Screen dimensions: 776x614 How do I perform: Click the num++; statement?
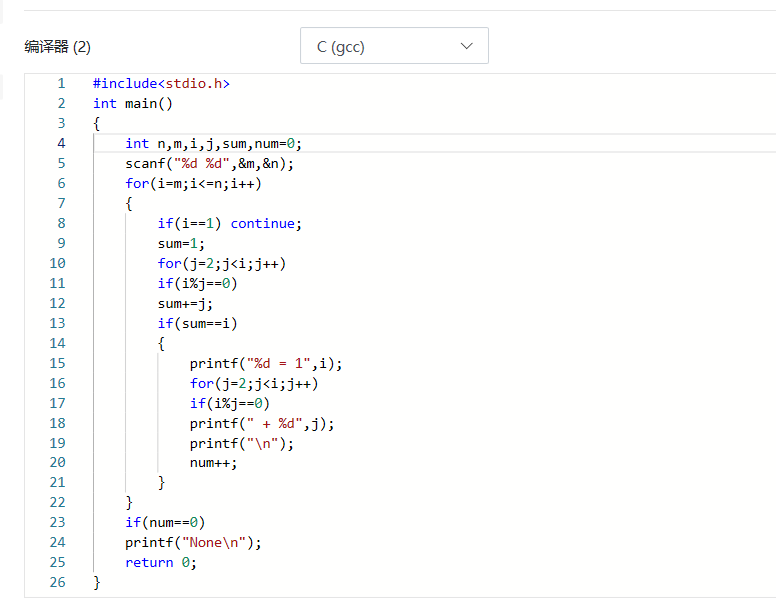click(213, 463)
